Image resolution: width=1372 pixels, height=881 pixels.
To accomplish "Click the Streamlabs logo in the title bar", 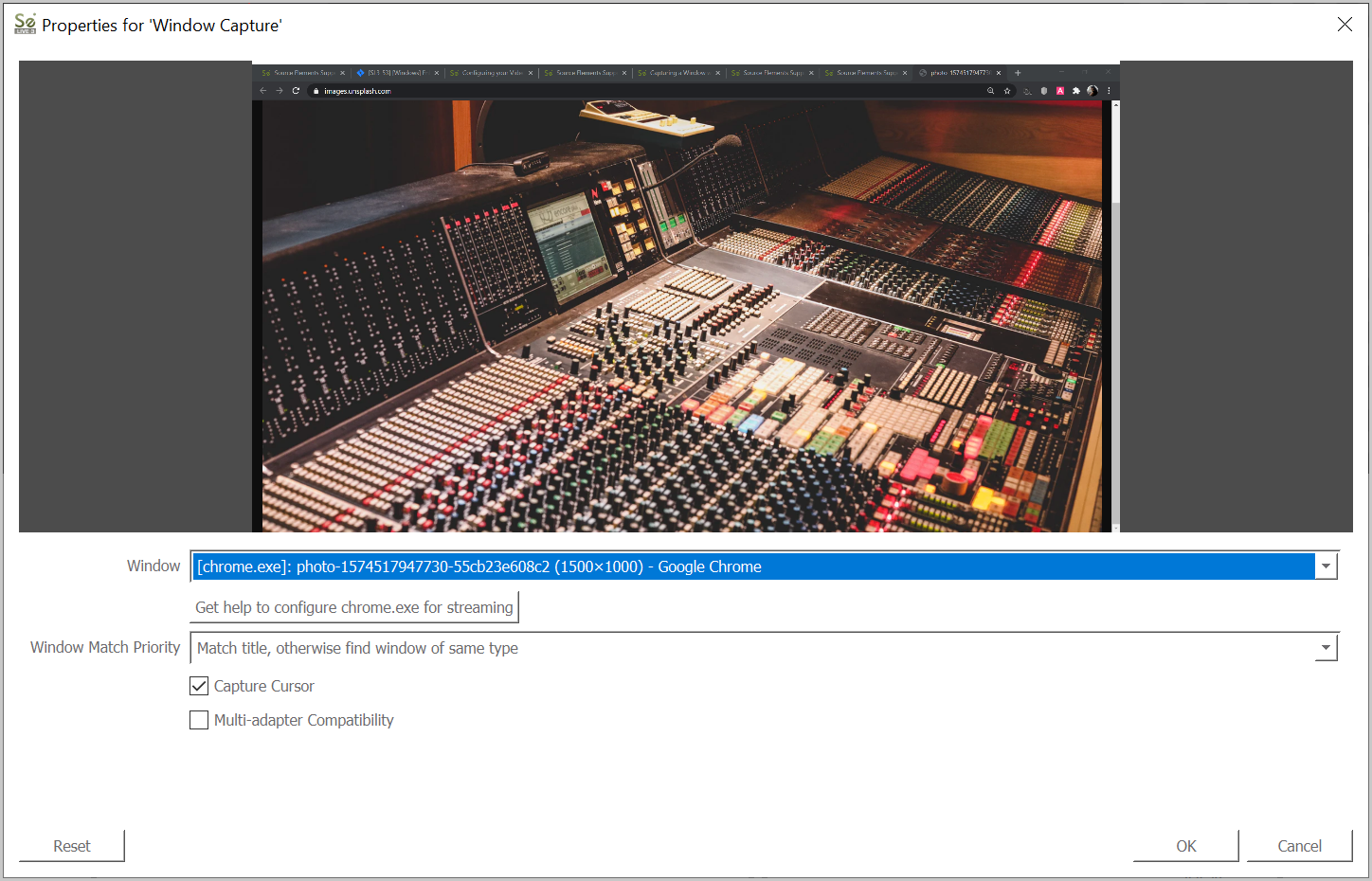I will pos(25,24).
